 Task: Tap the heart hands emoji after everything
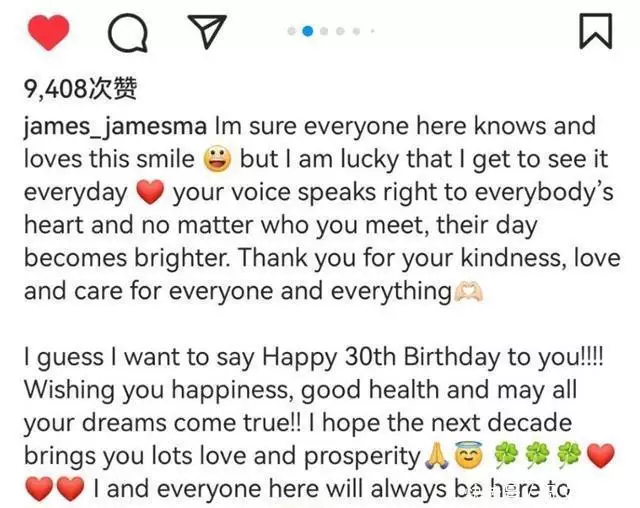469,292
